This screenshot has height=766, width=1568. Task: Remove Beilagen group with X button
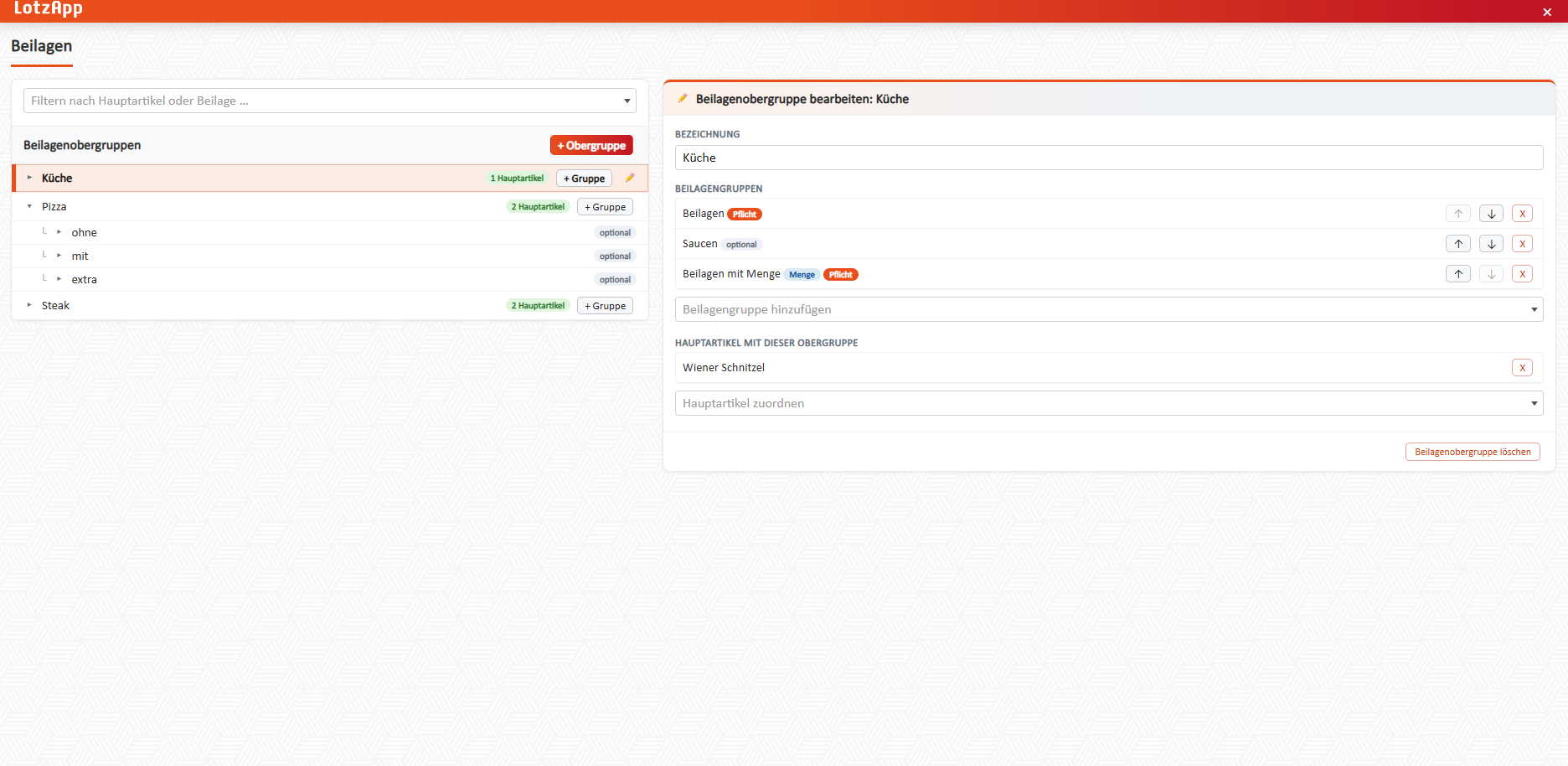point(1522,214)
